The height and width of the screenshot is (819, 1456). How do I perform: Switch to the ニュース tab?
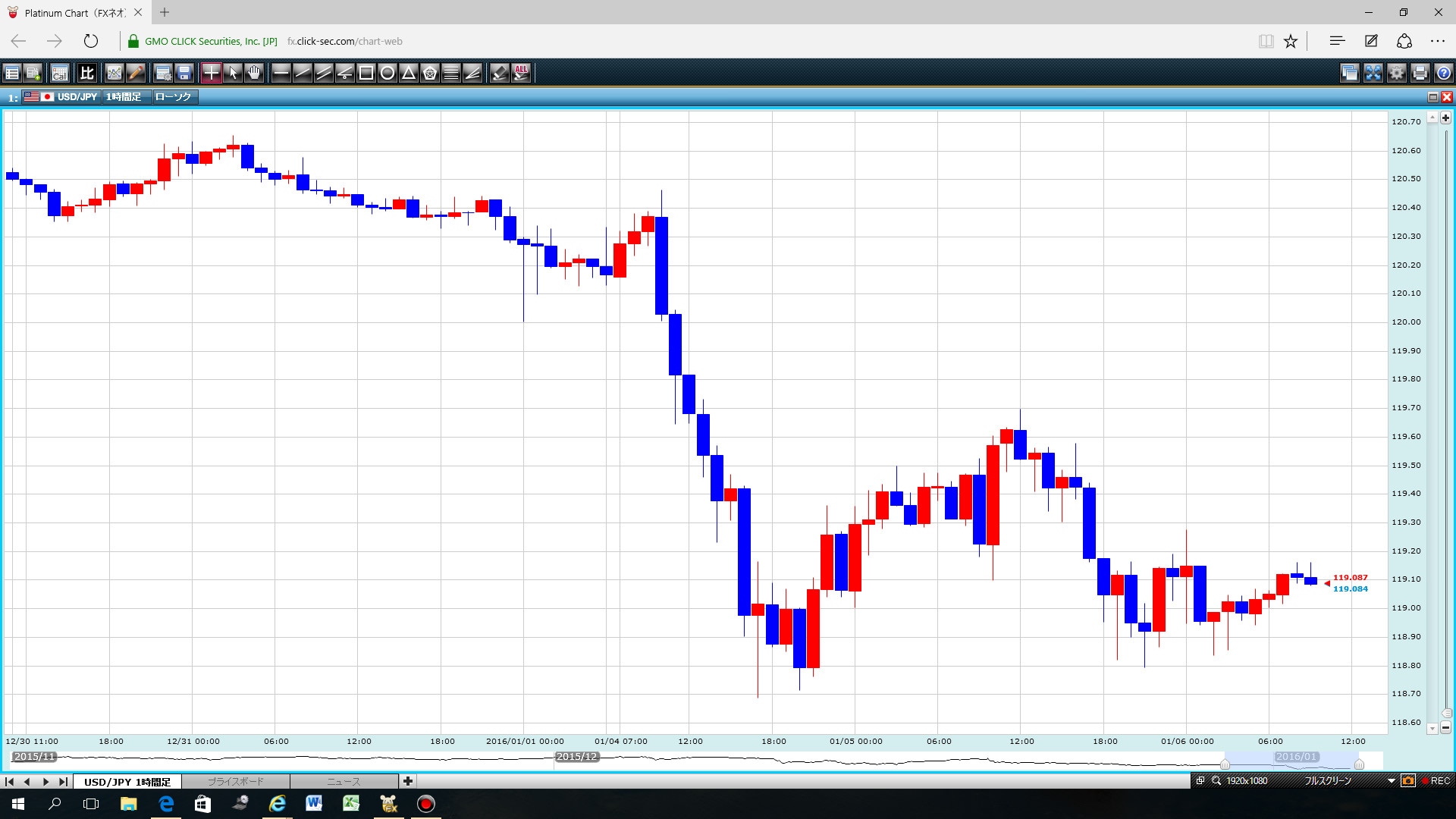[x=344, y=781]
